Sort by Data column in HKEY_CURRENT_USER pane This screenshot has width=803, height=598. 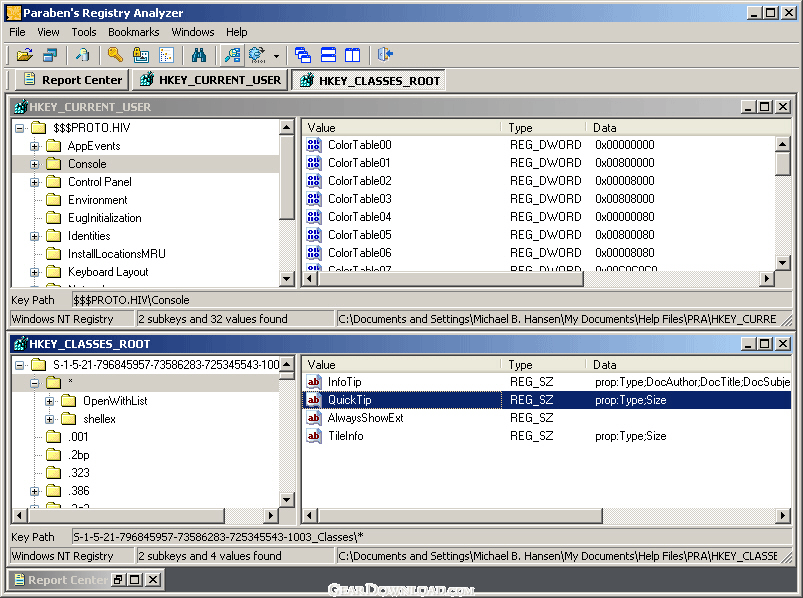(689, 127)
